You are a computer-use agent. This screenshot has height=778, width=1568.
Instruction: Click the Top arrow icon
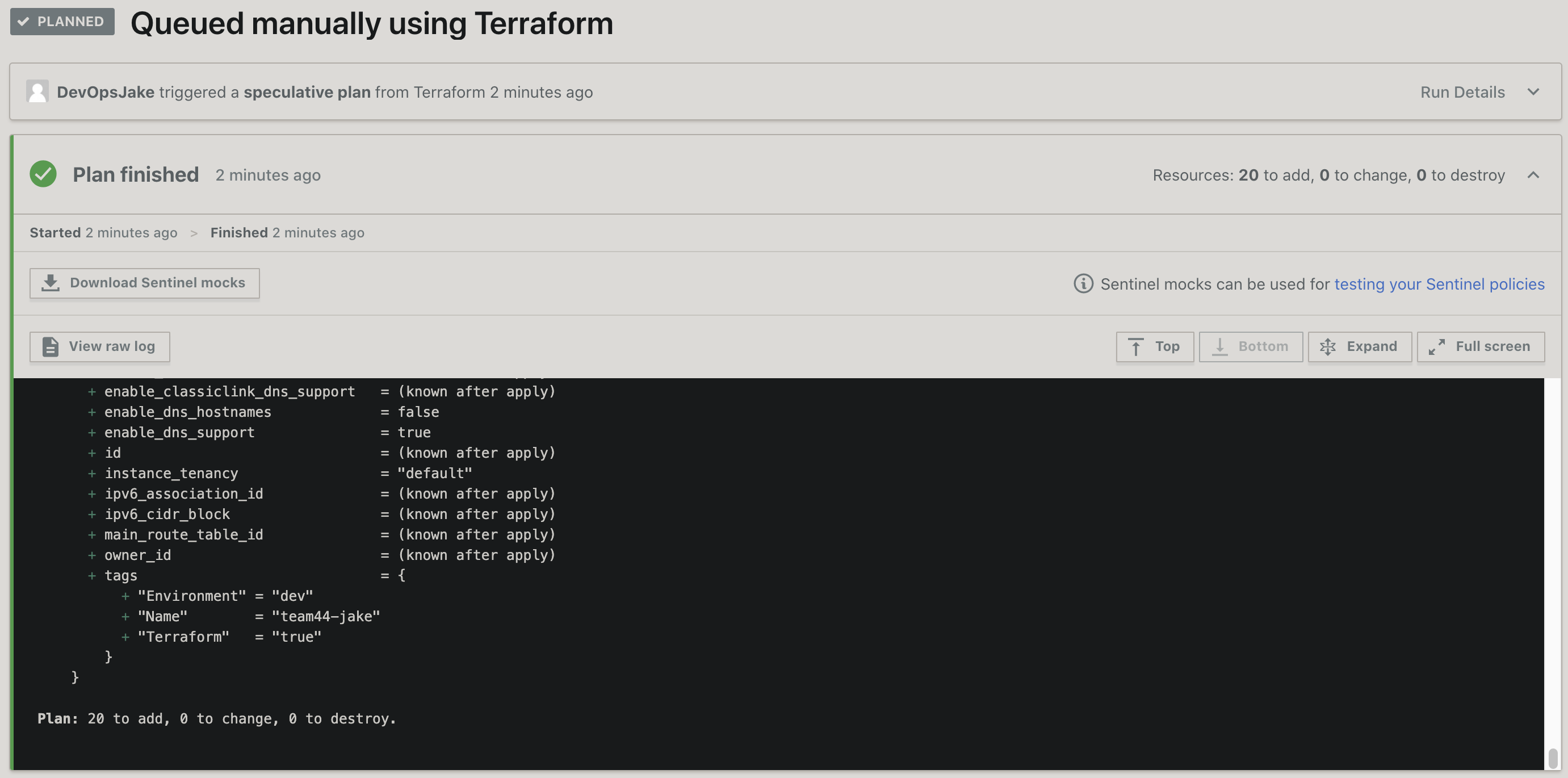pos(1135,347)
